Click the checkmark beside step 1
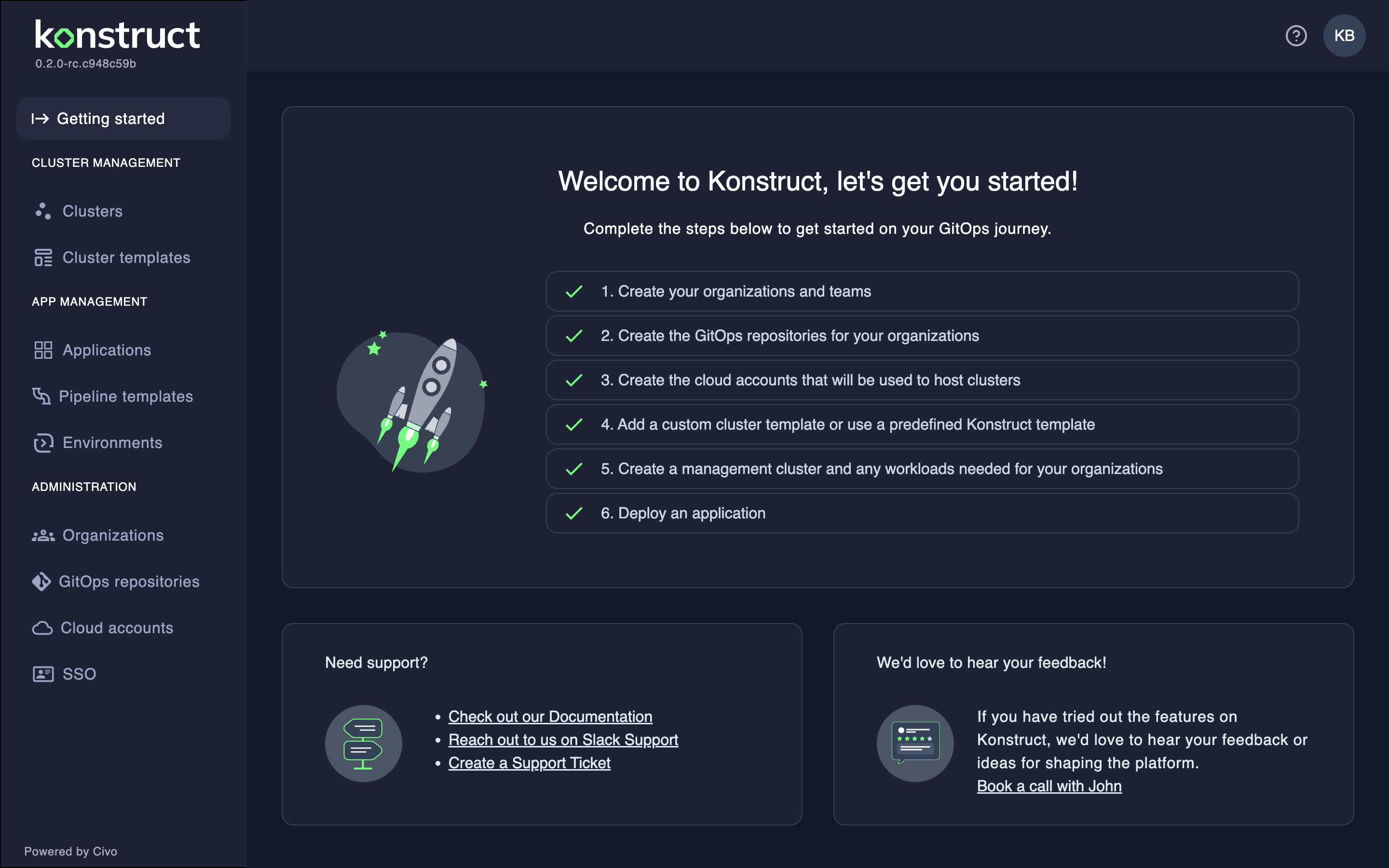Viewport: 1389px width, 868px height. point(573,291)
